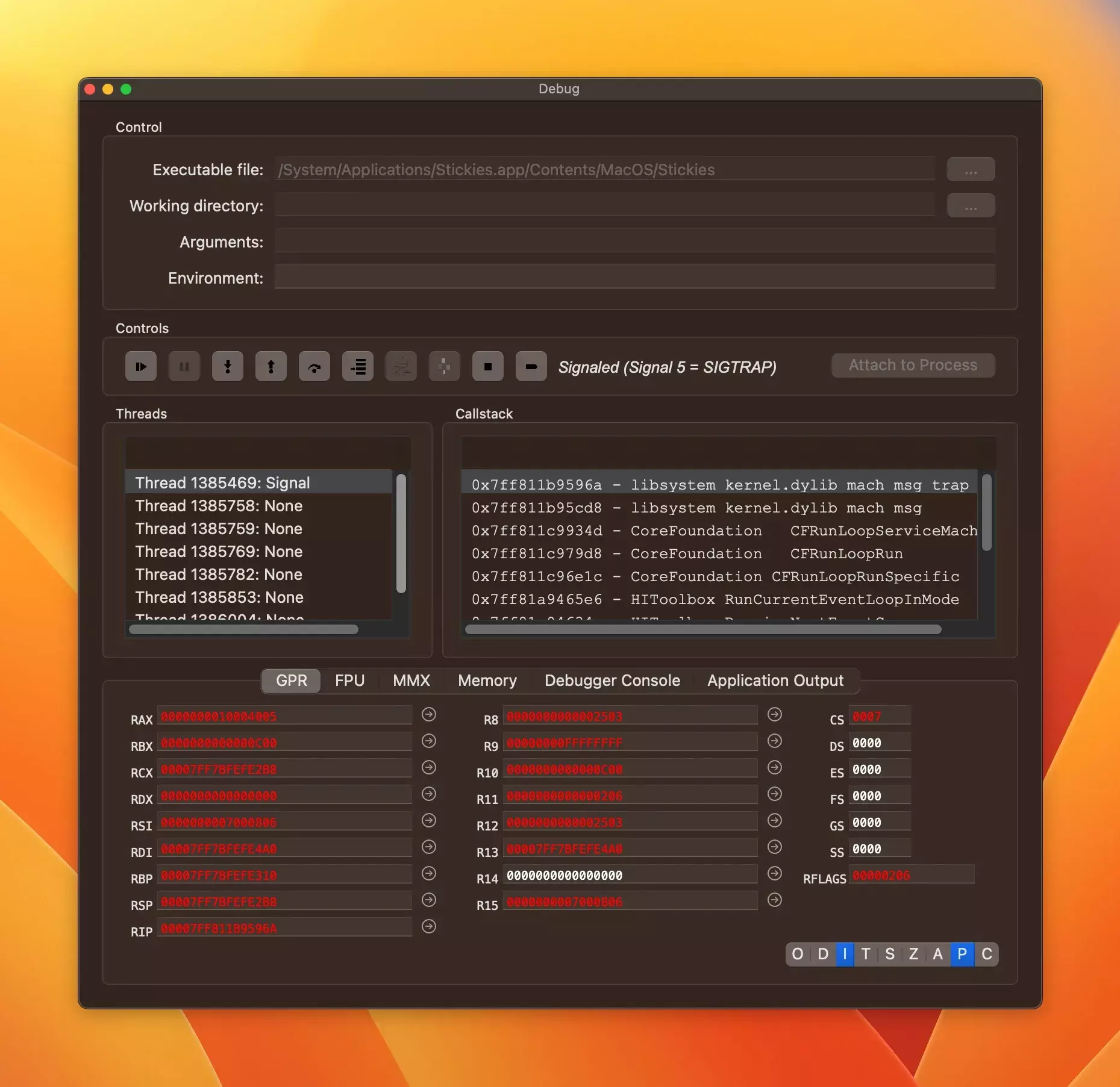Select "Thread 1385853: None" row
1120x1087 pixels.
(258, 597)
